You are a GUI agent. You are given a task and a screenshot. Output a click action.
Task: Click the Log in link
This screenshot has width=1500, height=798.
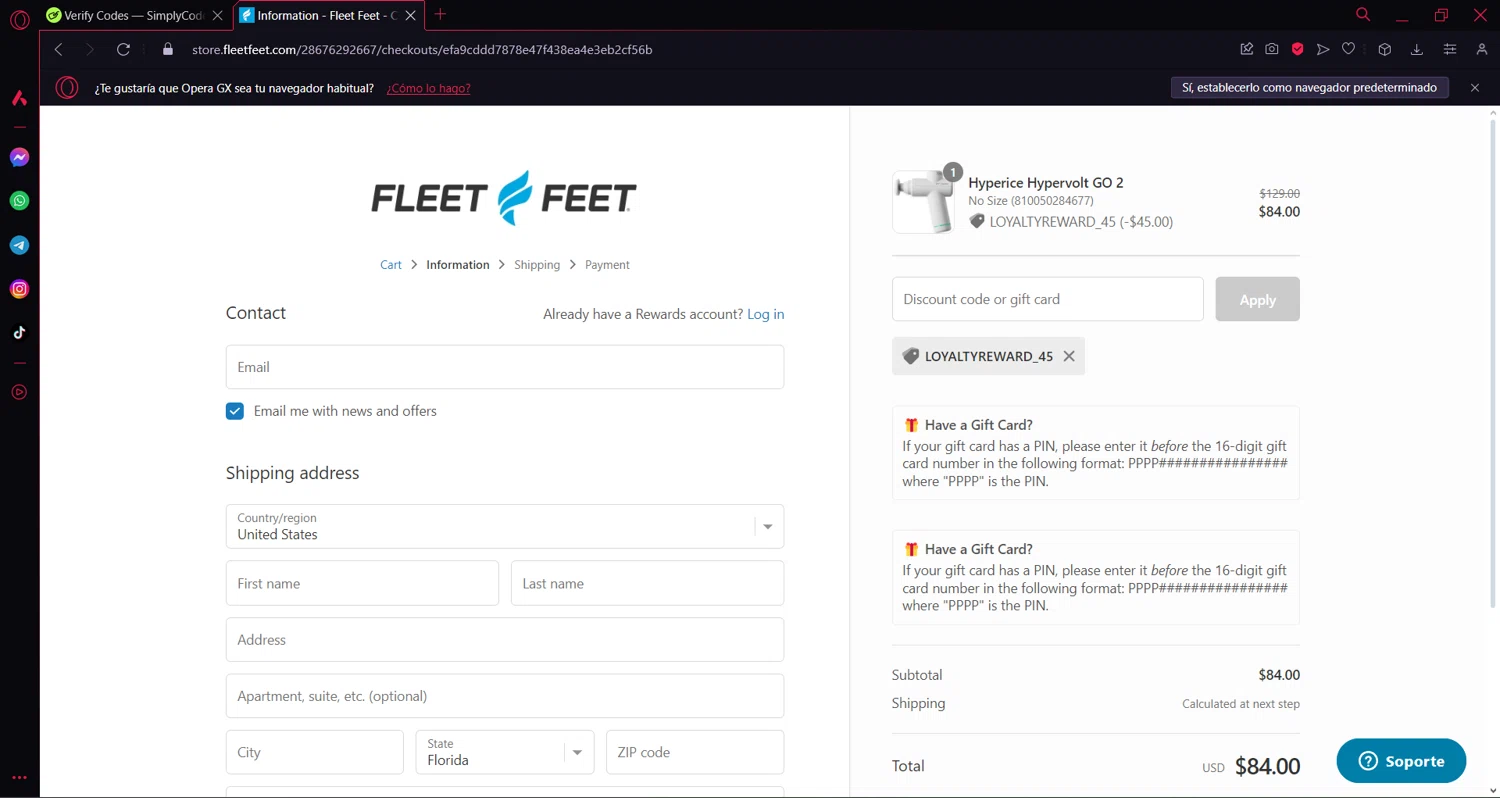click(765, 314)
